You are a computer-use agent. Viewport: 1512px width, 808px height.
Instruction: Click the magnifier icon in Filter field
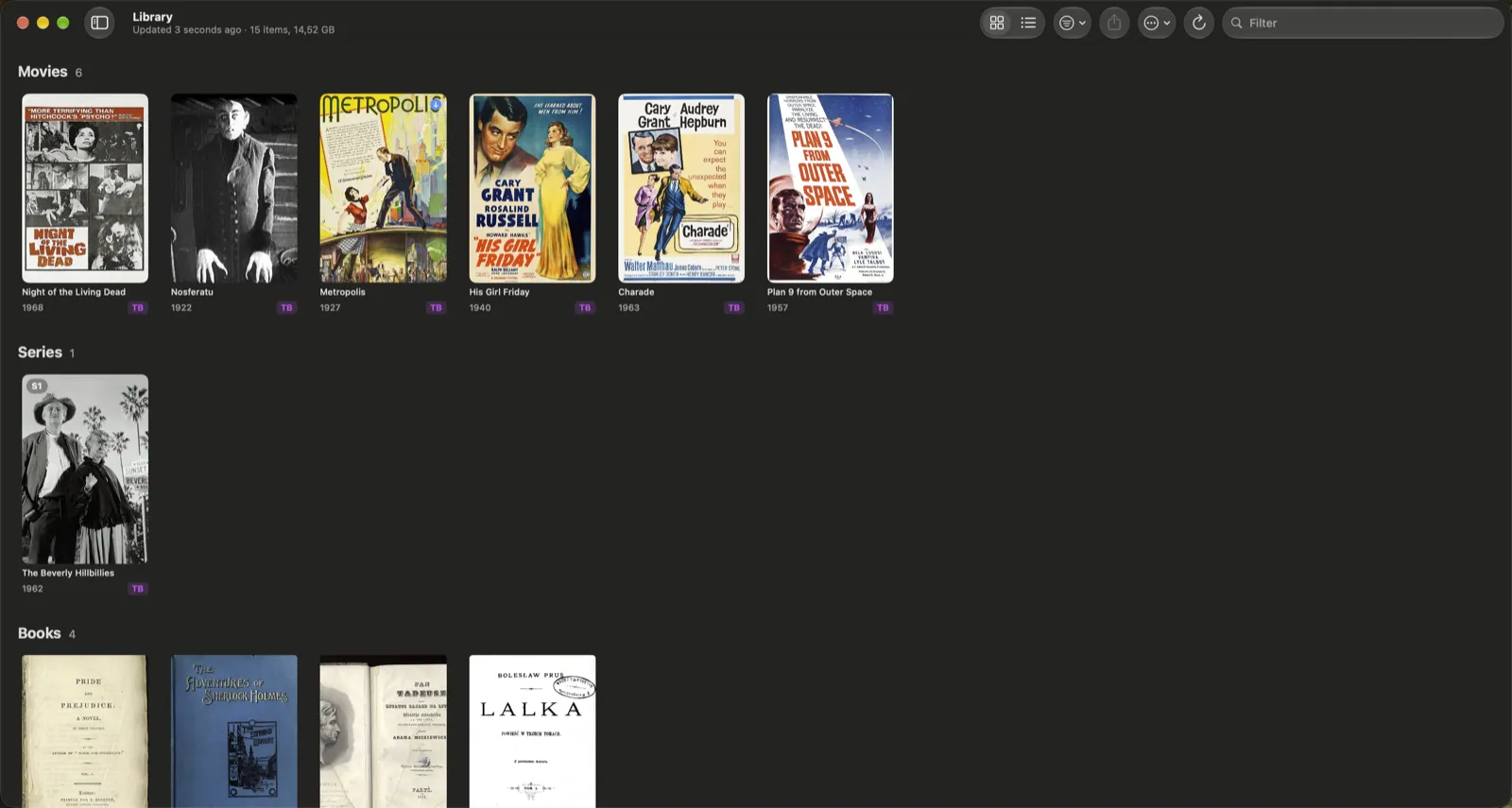coord(1236,23)
